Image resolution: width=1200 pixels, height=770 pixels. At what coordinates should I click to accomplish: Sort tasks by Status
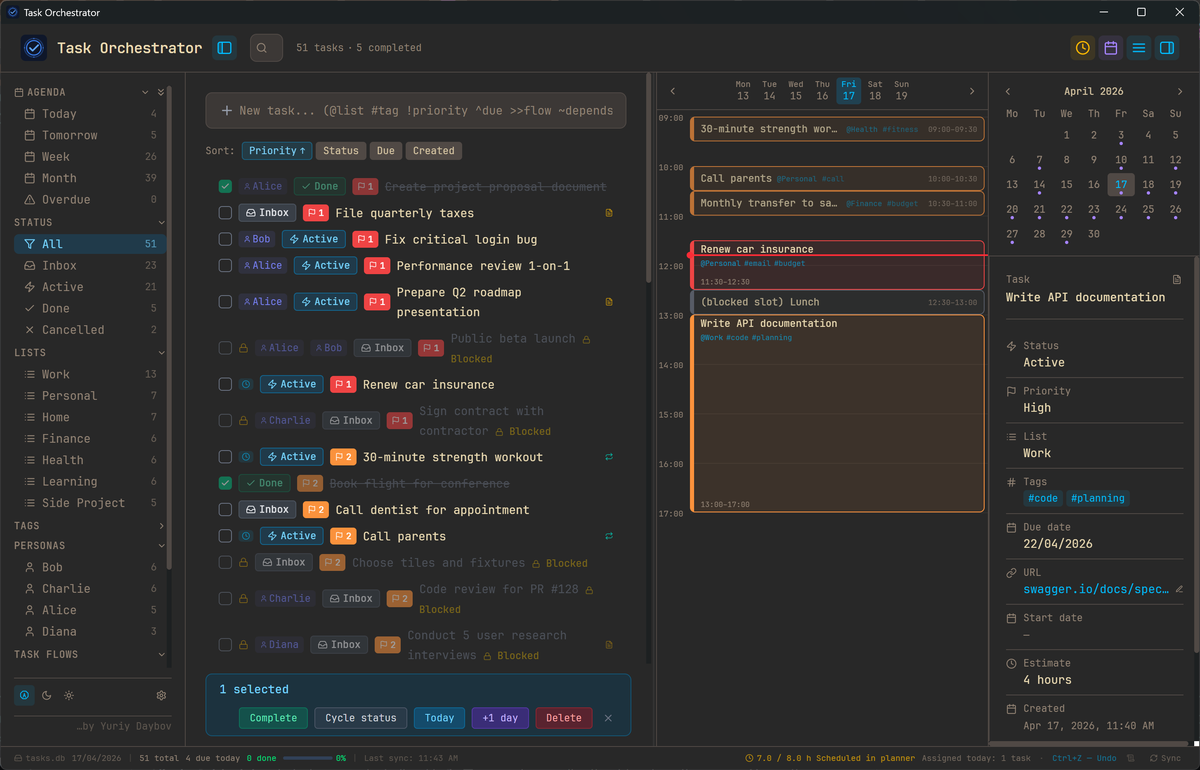tap(340, 151)
